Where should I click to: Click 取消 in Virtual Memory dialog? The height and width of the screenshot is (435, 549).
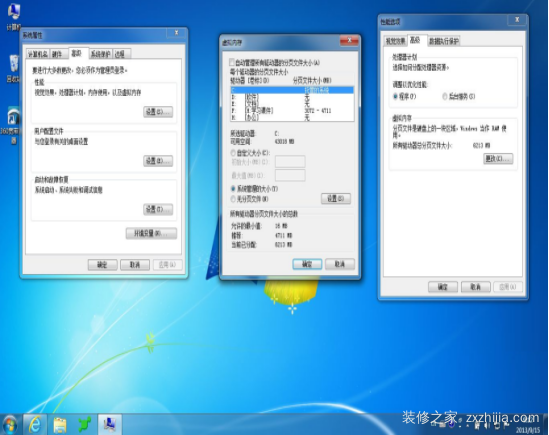click(340, 264)
